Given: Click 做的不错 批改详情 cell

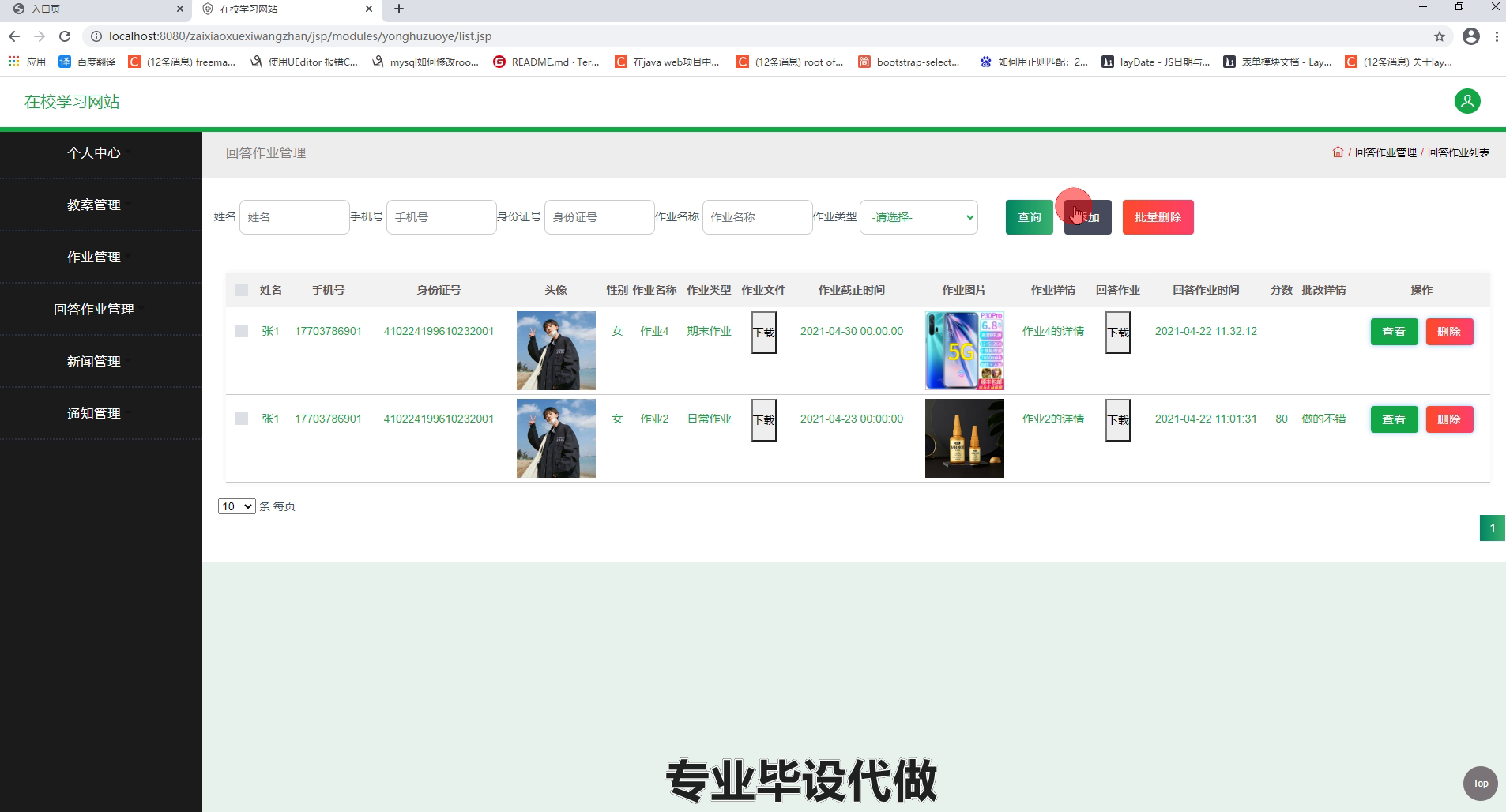Looking at the screenshot, I should [1323, 419].
